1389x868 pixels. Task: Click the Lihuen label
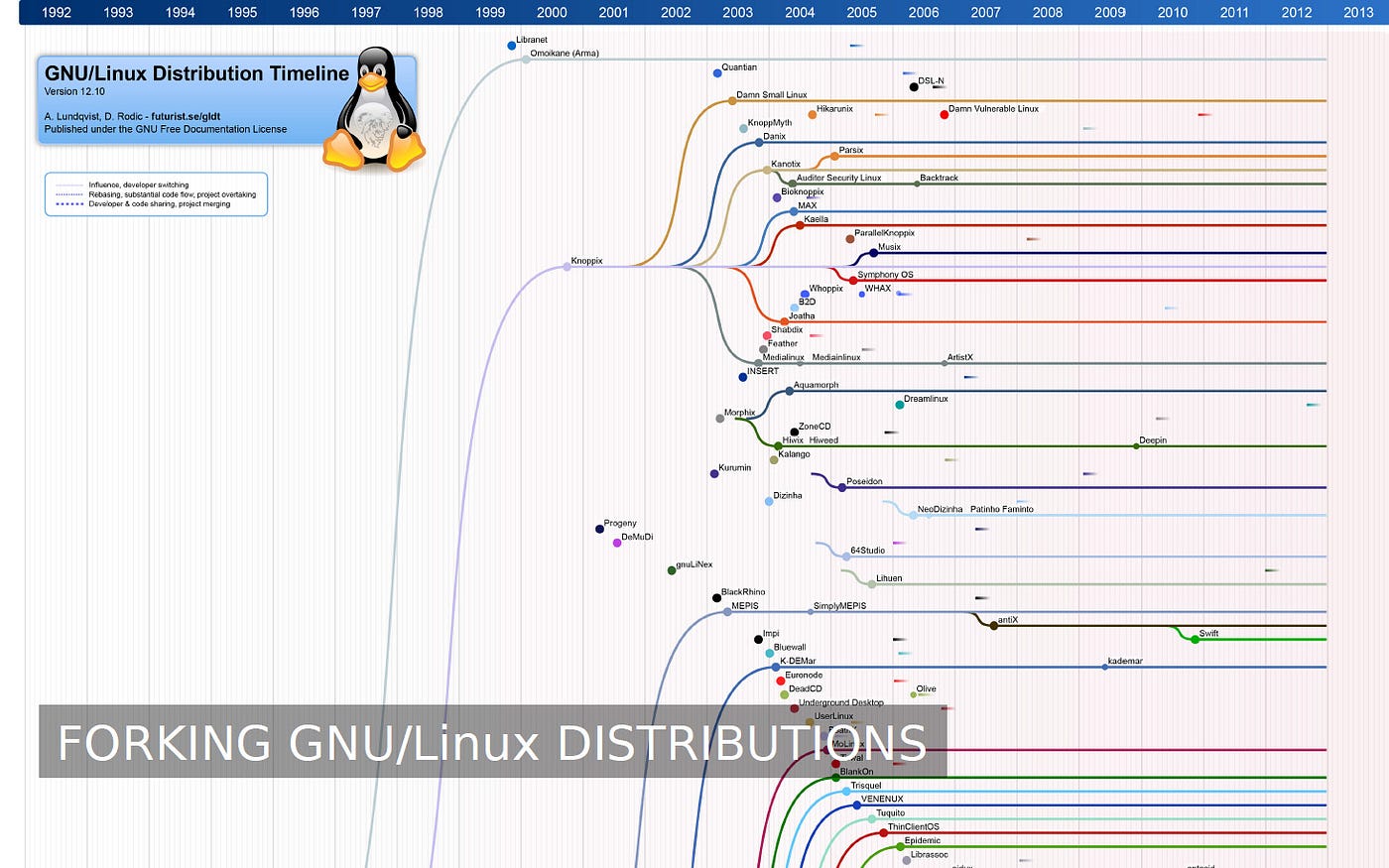click(x=889, y=578)
